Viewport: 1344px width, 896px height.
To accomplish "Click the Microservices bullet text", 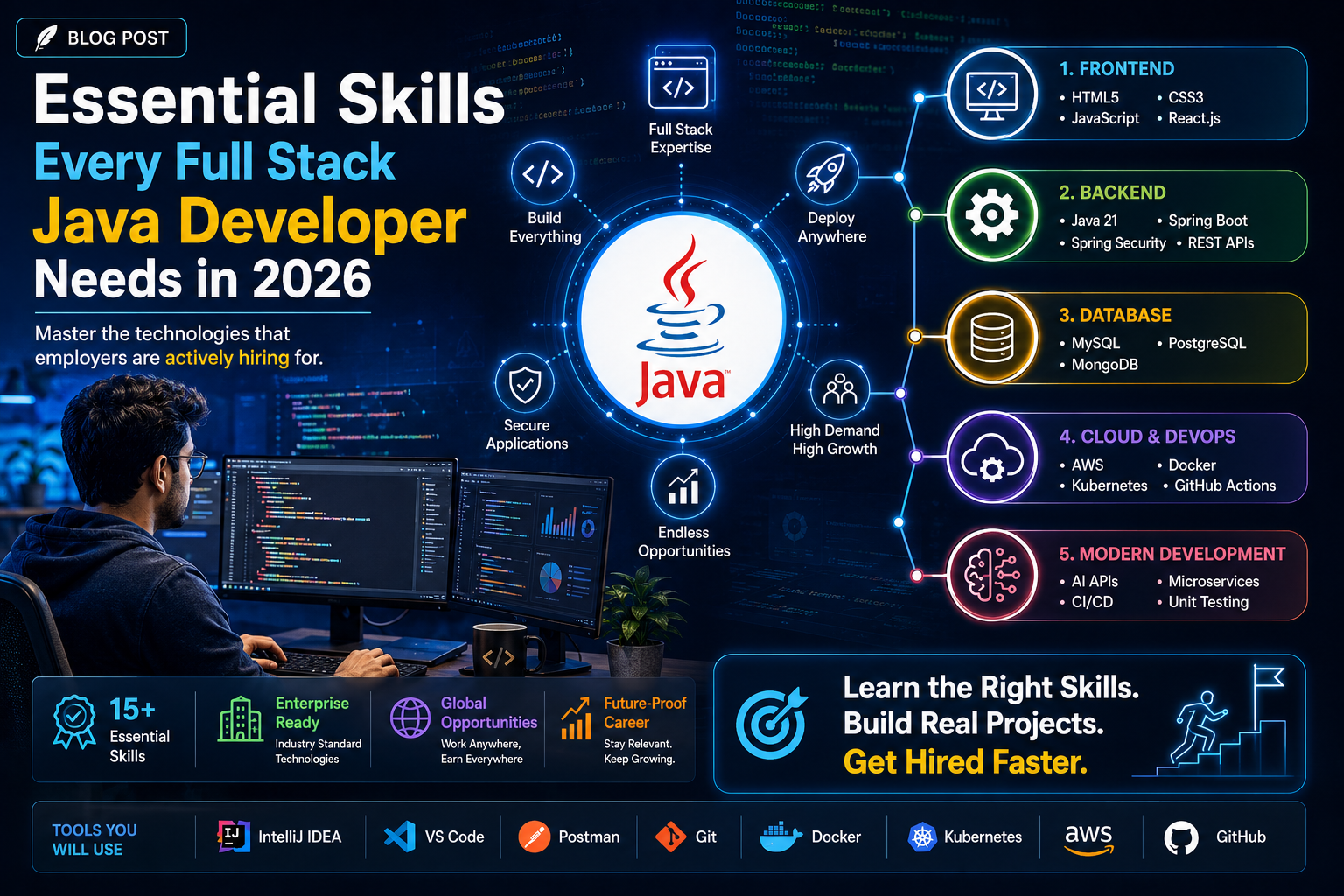I will click(1214, 581).
